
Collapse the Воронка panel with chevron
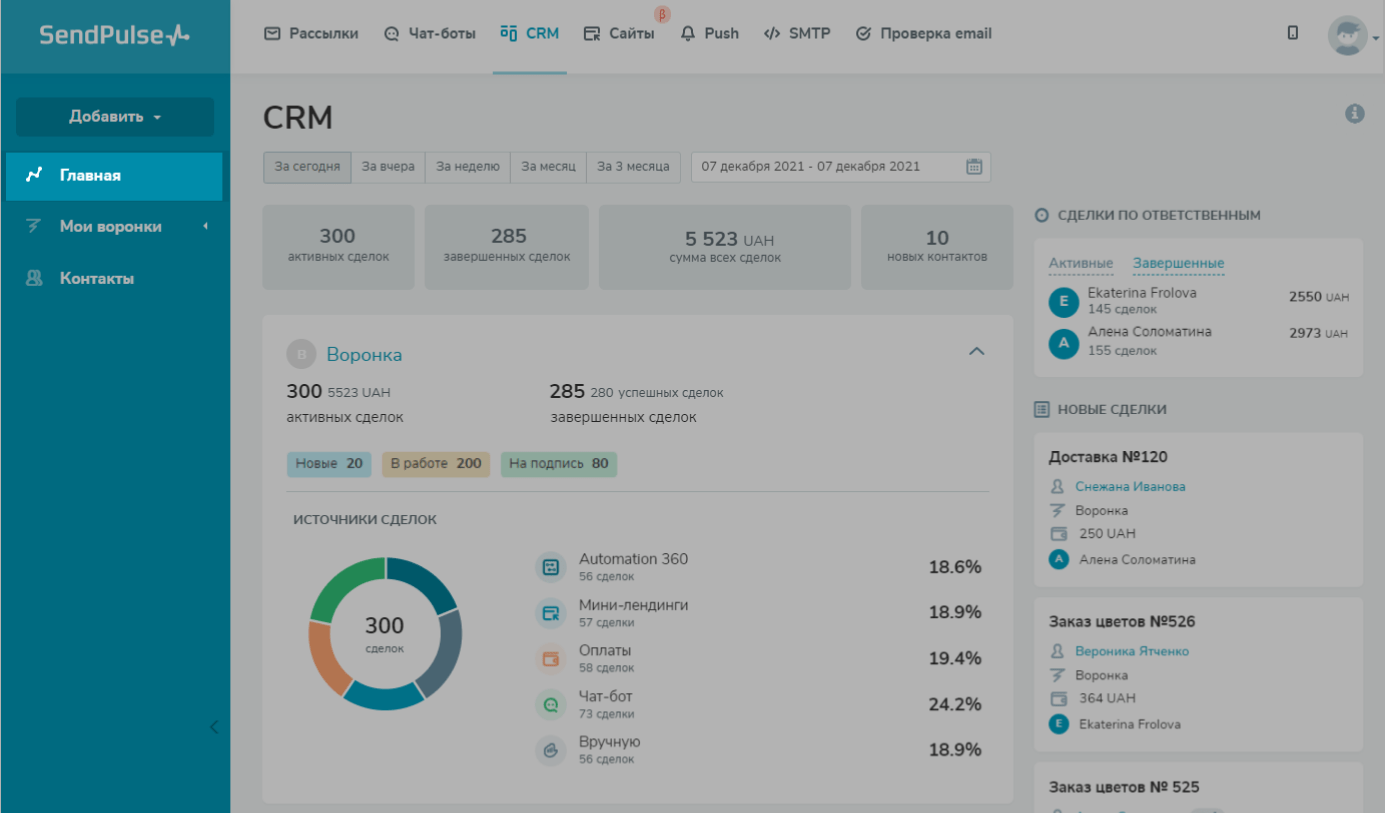[977, 351]
